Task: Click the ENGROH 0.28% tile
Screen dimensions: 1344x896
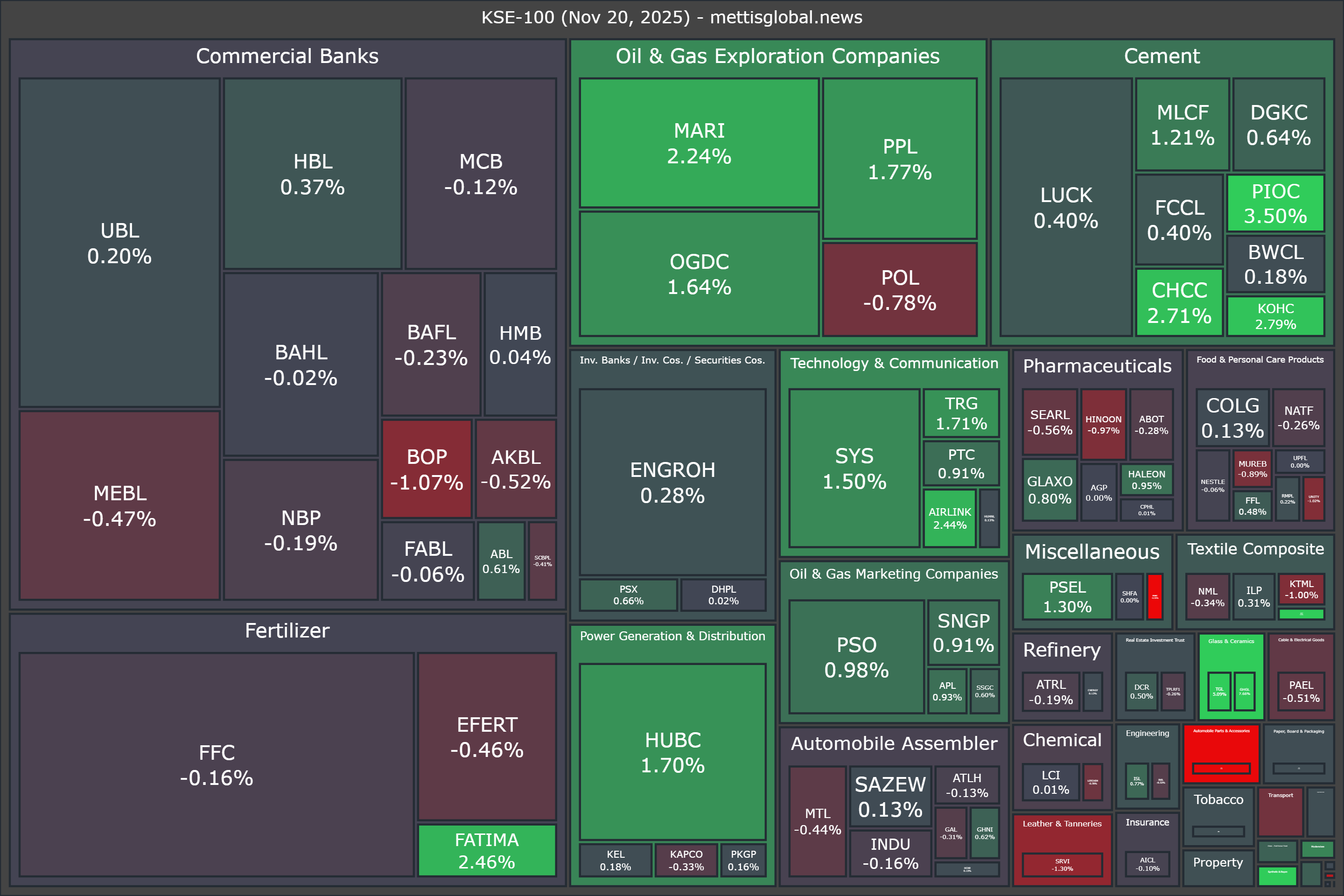Action: (x=672, y=482)
